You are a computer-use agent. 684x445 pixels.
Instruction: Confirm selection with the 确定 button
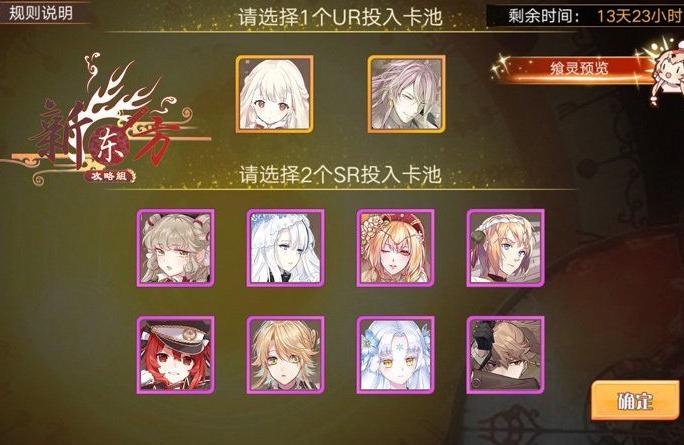tap(635, 400)
